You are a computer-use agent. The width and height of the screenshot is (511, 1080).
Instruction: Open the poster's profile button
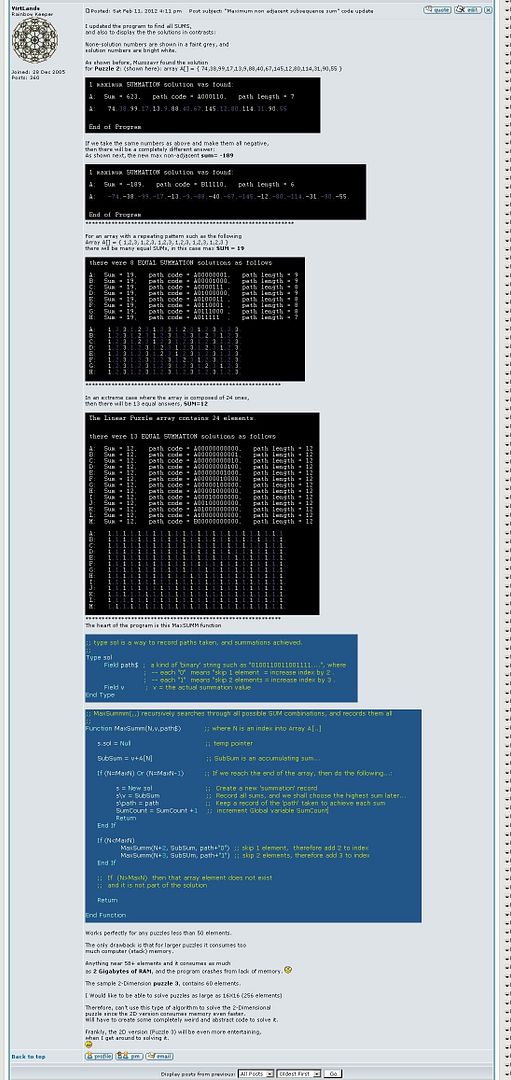click(x=99, y=1056)
